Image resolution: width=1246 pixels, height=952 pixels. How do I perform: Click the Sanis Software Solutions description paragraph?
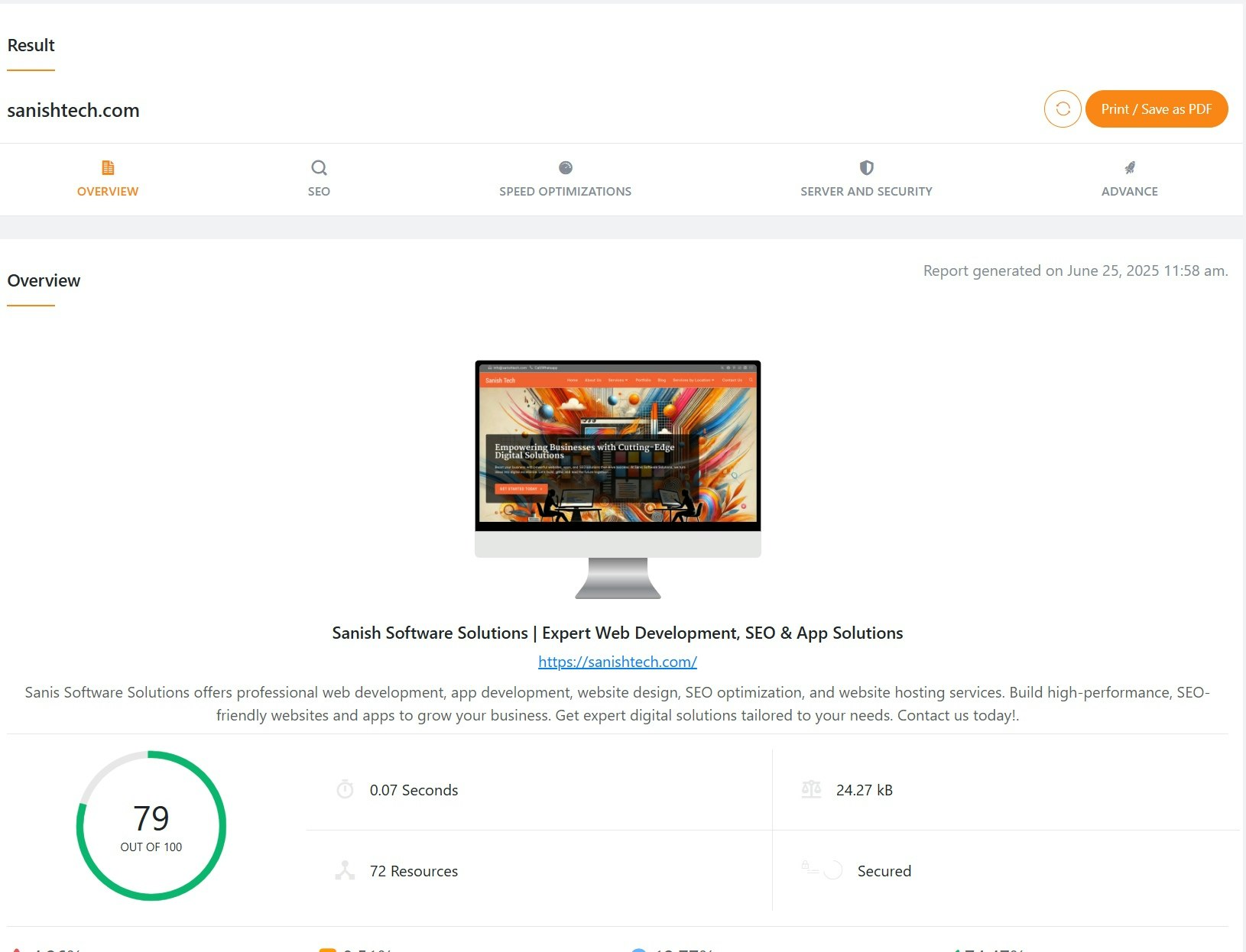tap(618, 704)
